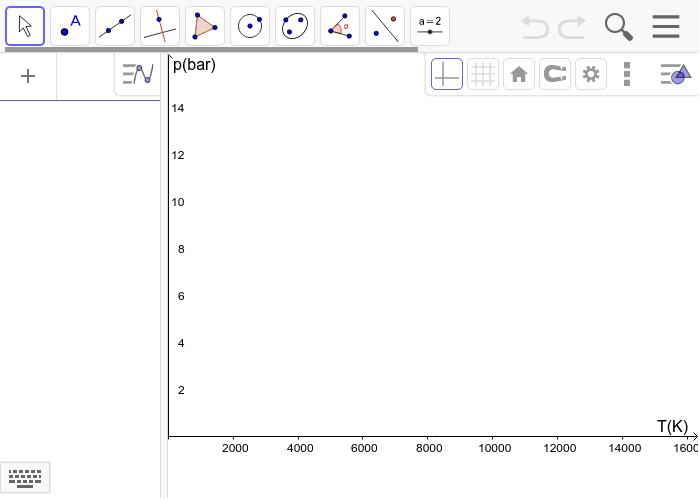Click the 10000 tick label
700x500 pixels.
coord(495,448)
